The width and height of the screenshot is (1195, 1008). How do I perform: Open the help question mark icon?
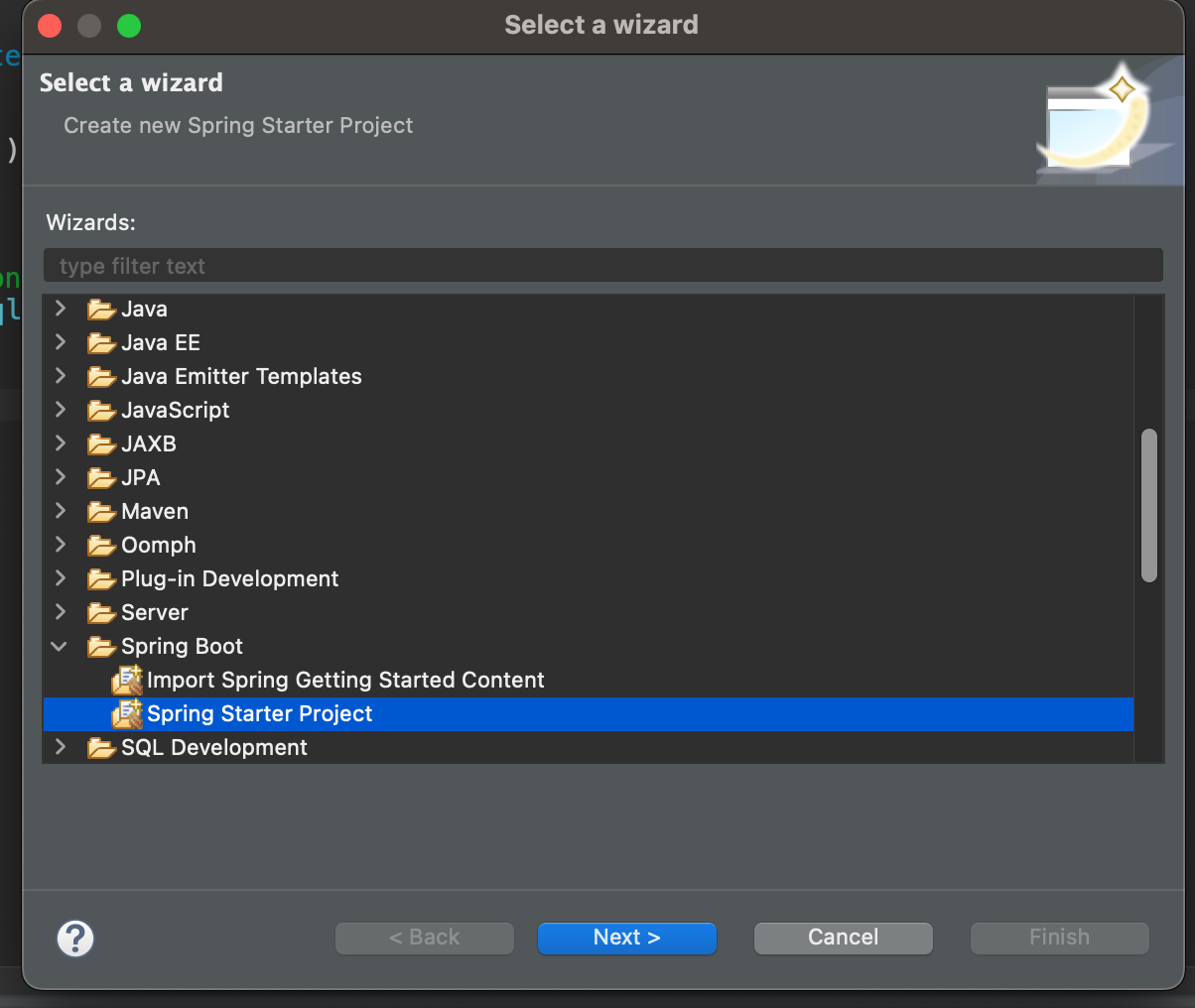coord(75,938)
